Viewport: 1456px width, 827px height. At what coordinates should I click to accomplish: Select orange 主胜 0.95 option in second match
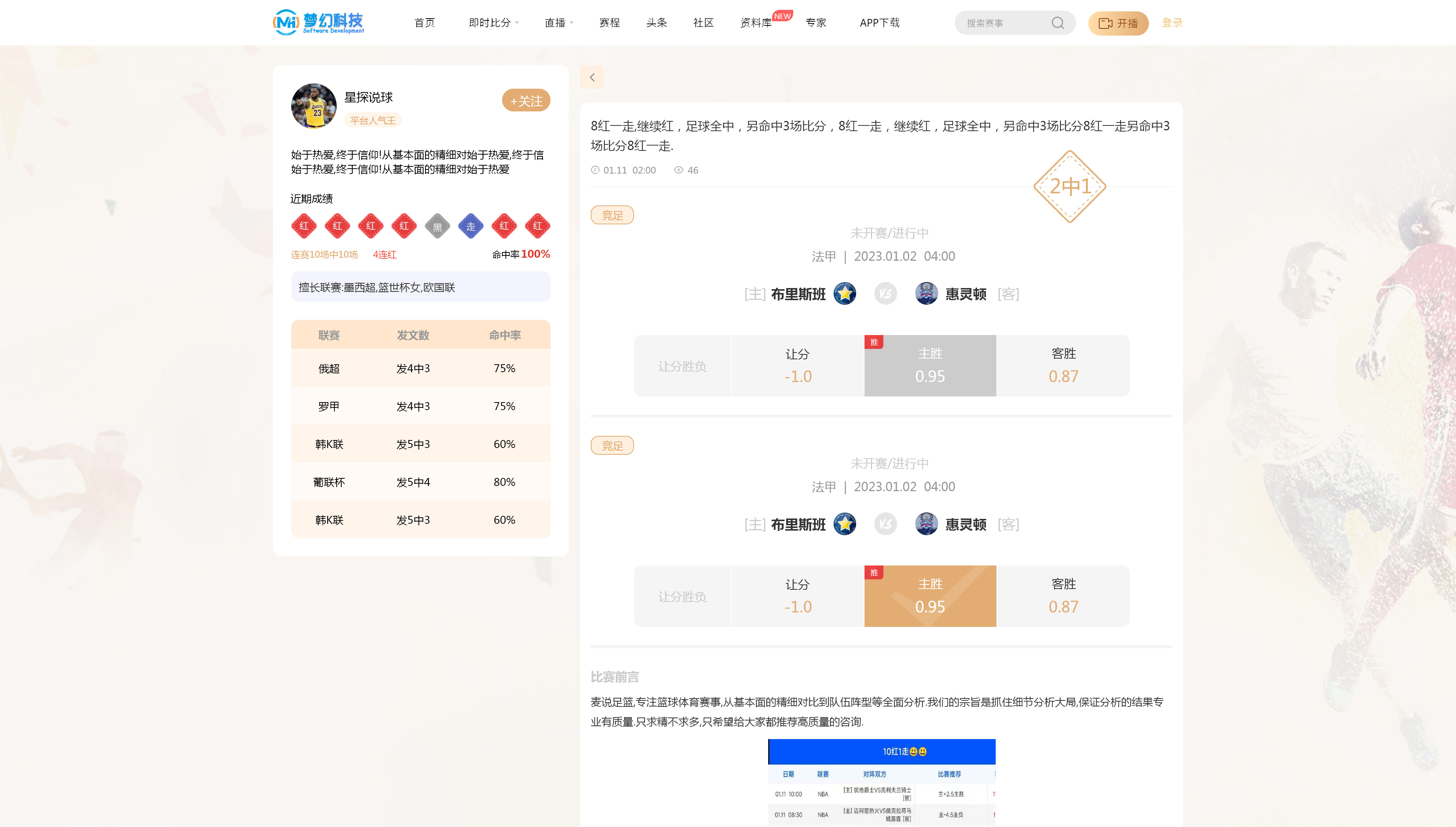[930, 597]
